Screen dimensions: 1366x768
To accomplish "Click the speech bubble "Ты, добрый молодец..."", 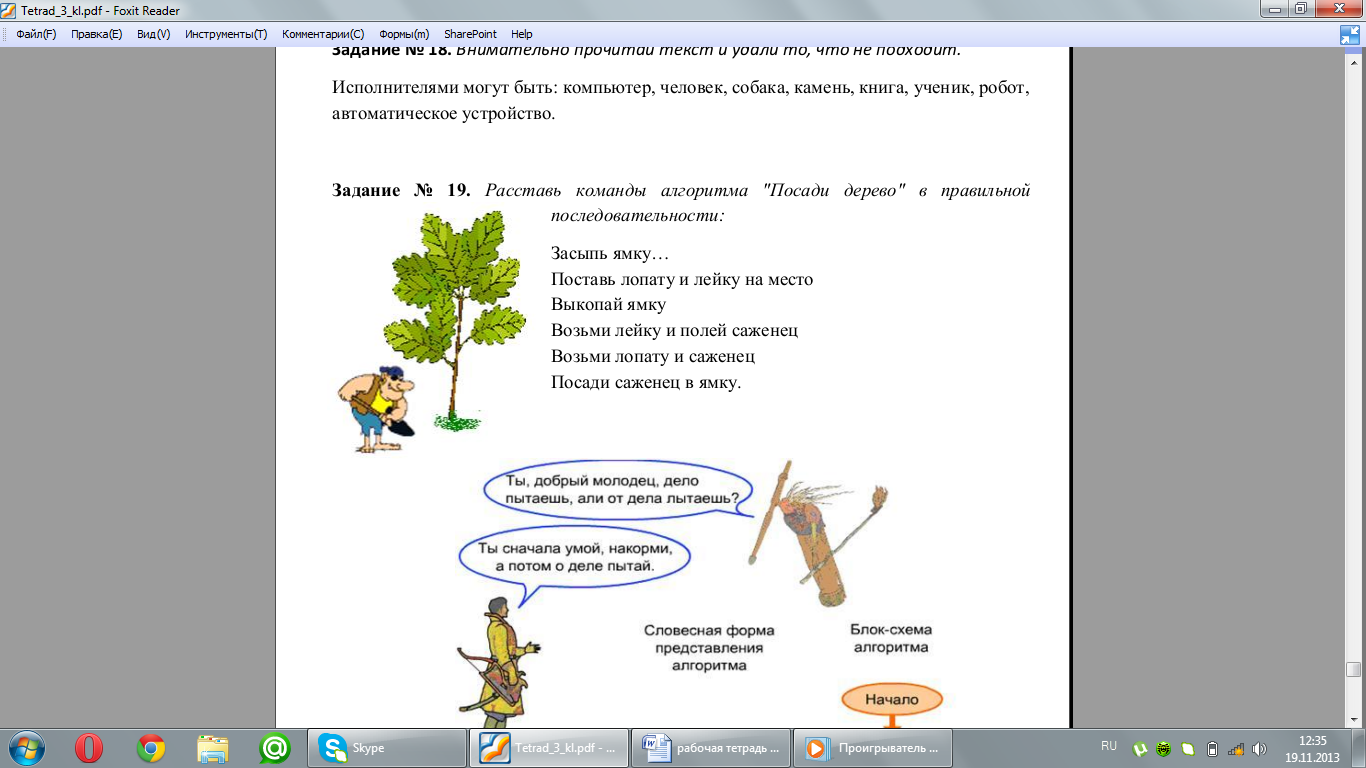I will click(x=618, y=488).
